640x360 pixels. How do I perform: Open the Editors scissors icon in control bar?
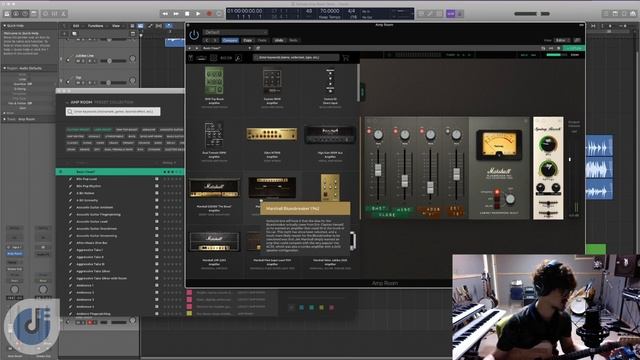coord(64,13)
